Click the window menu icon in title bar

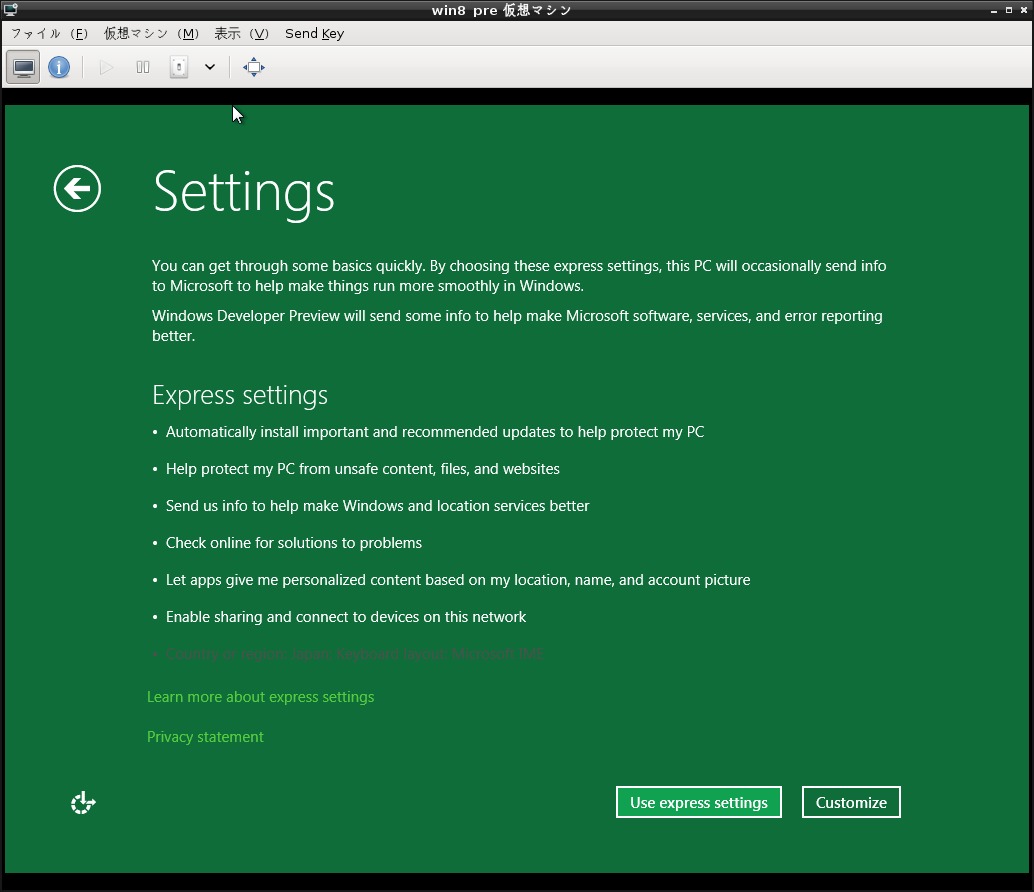click(11, 10)
